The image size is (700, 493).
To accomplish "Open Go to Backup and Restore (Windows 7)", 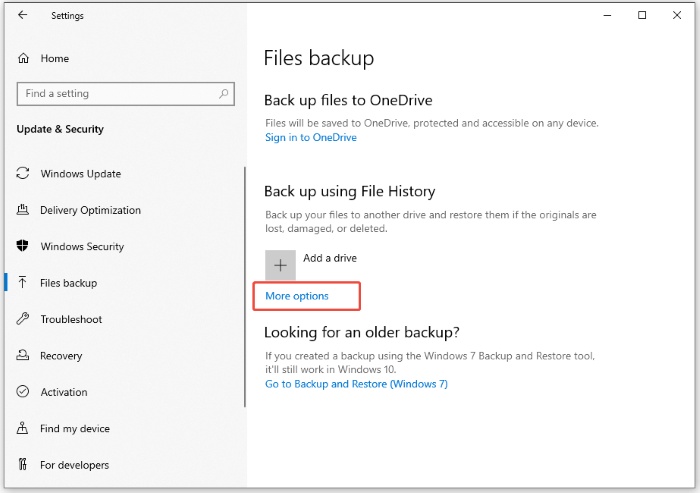I will coord(356,384).
